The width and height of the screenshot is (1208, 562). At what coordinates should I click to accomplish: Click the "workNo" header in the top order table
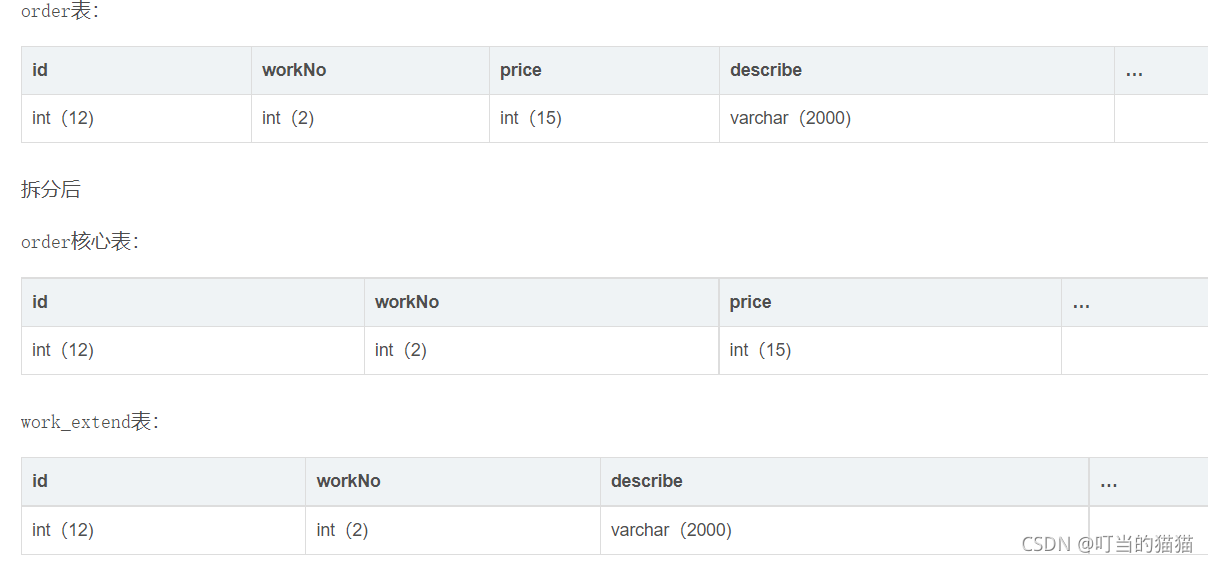pyautogui.click(x=294, y=70)
